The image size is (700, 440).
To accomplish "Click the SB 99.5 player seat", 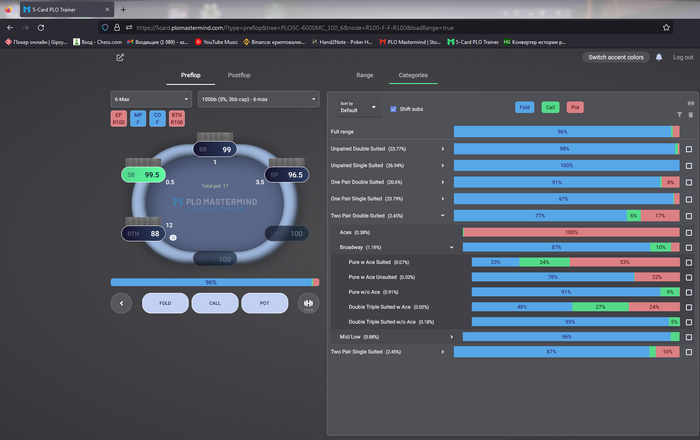I will [143, 174].
